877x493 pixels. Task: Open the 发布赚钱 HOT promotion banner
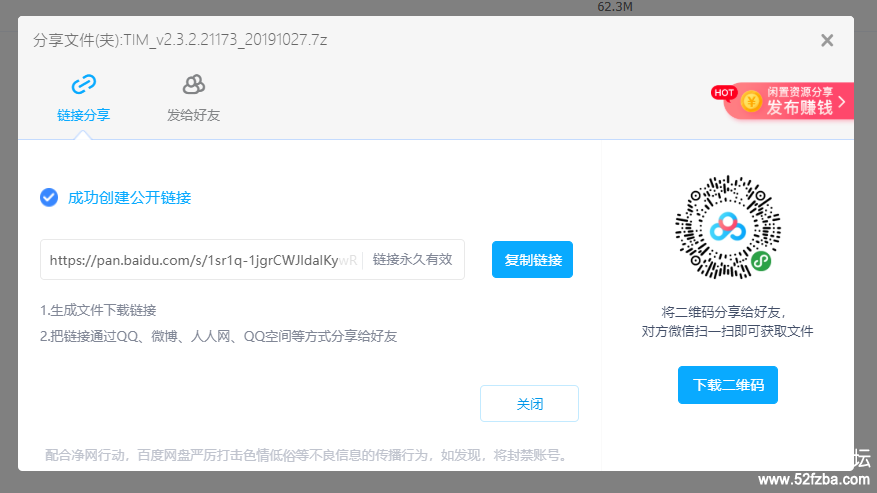pos(789,101)
